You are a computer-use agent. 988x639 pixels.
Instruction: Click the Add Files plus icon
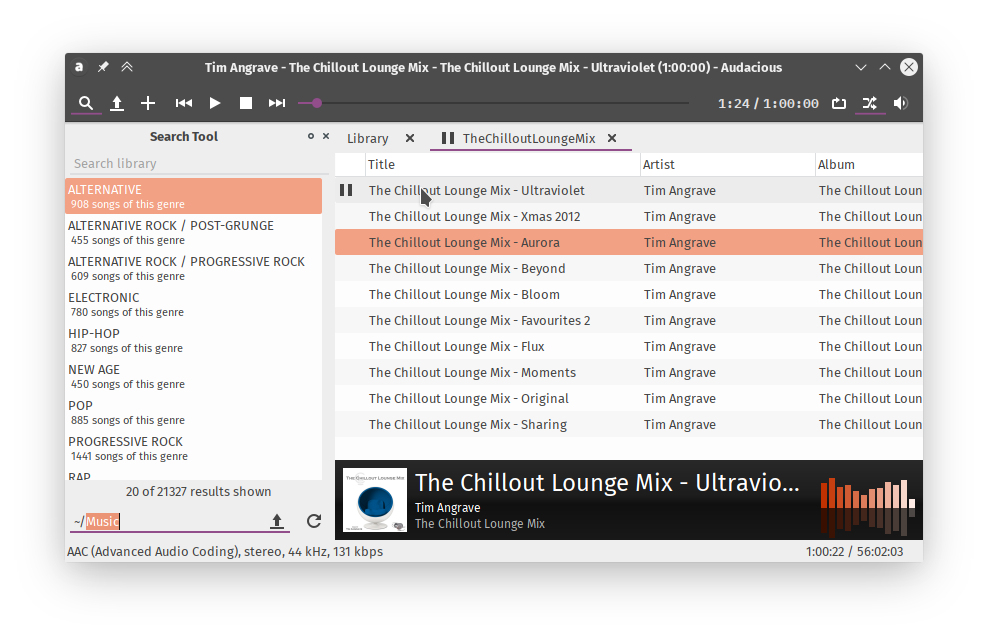coord(147,103)
